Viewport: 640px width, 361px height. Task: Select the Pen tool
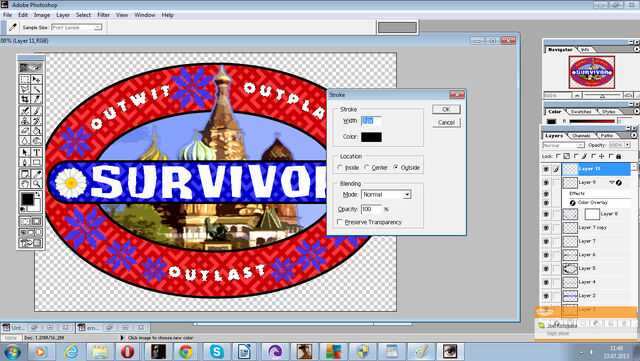click(x=25, y=162)
